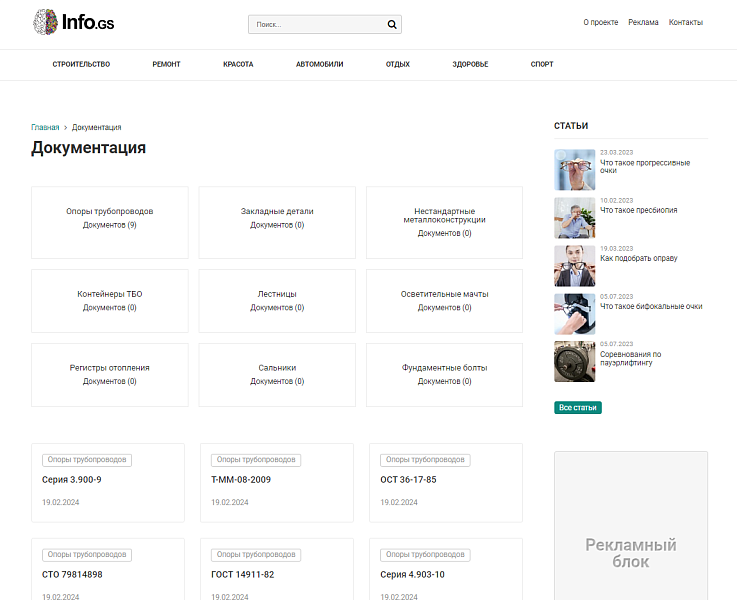The image size is (737, 600).
Task: Open the ГОСТ 14911-82 document
Action: [x=242, y=575]
